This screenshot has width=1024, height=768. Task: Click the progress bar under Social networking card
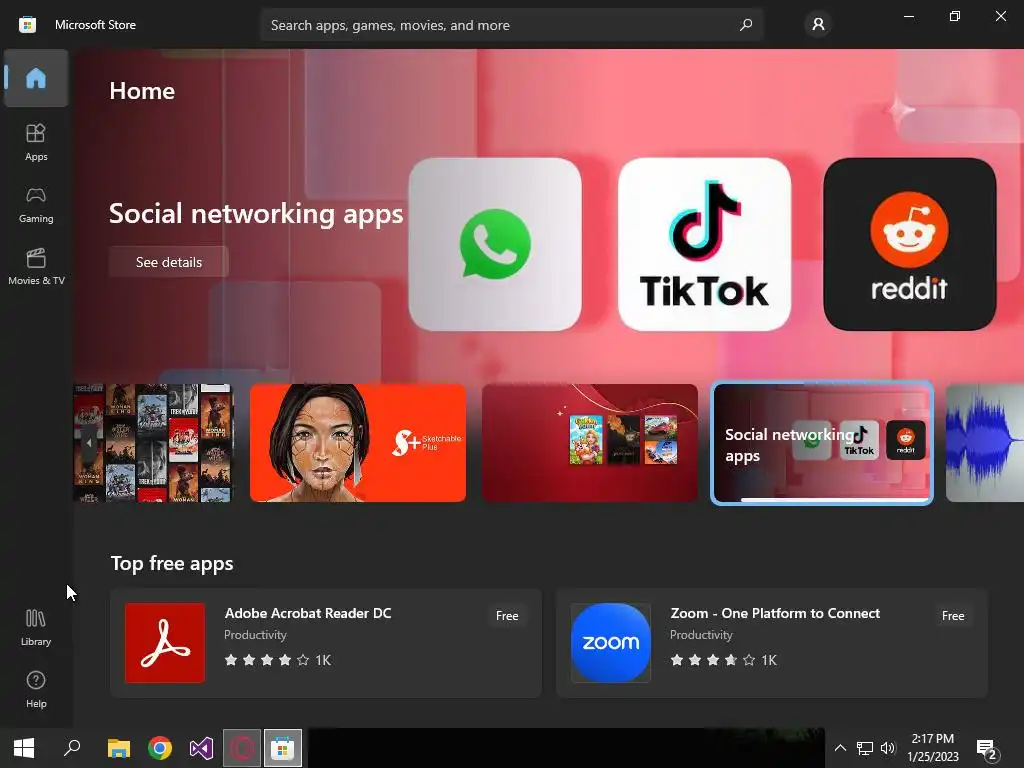pos(834,500)
